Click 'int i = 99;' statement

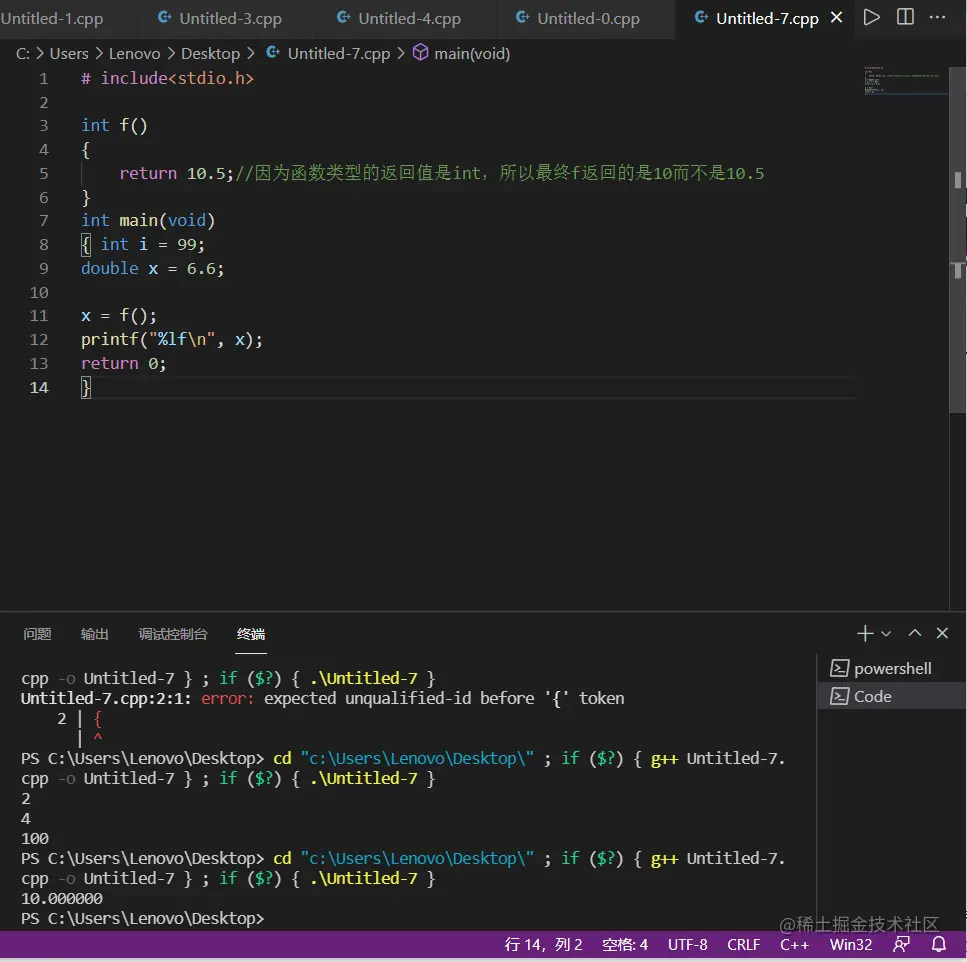pyautogui.click(x=152, y=244)
